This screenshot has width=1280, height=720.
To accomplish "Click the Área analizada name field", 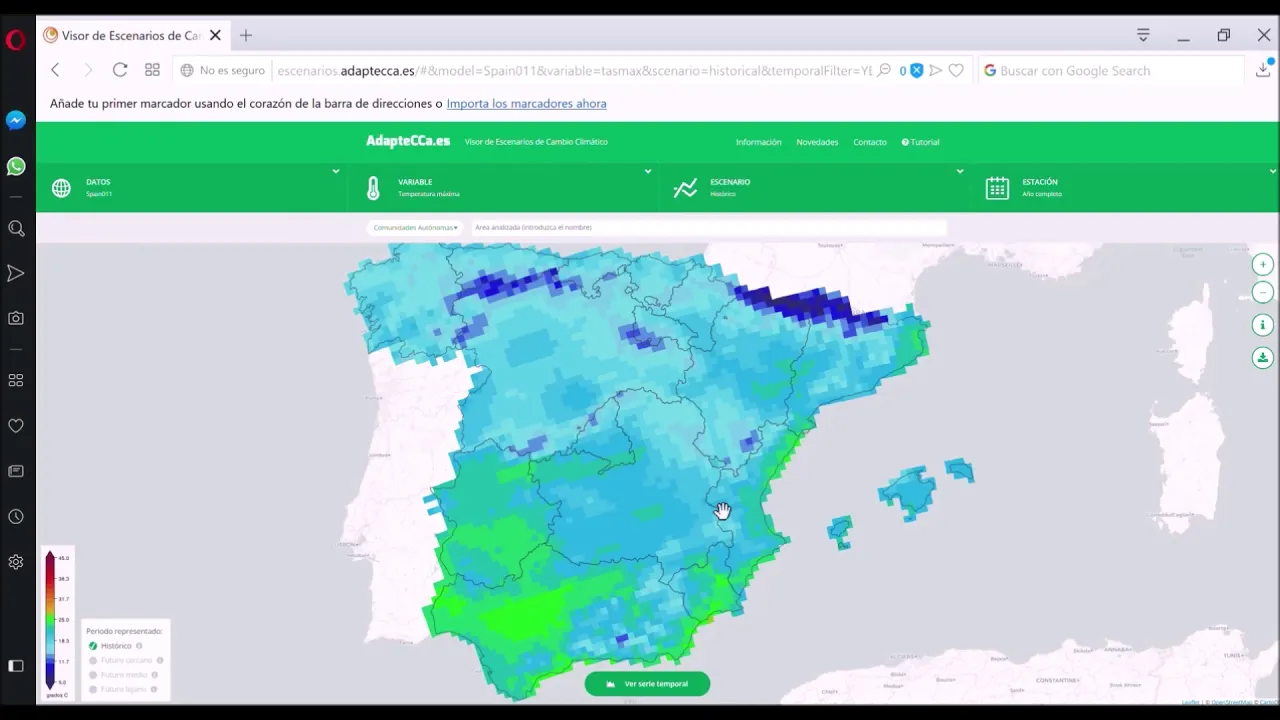I will coord(708,227).
